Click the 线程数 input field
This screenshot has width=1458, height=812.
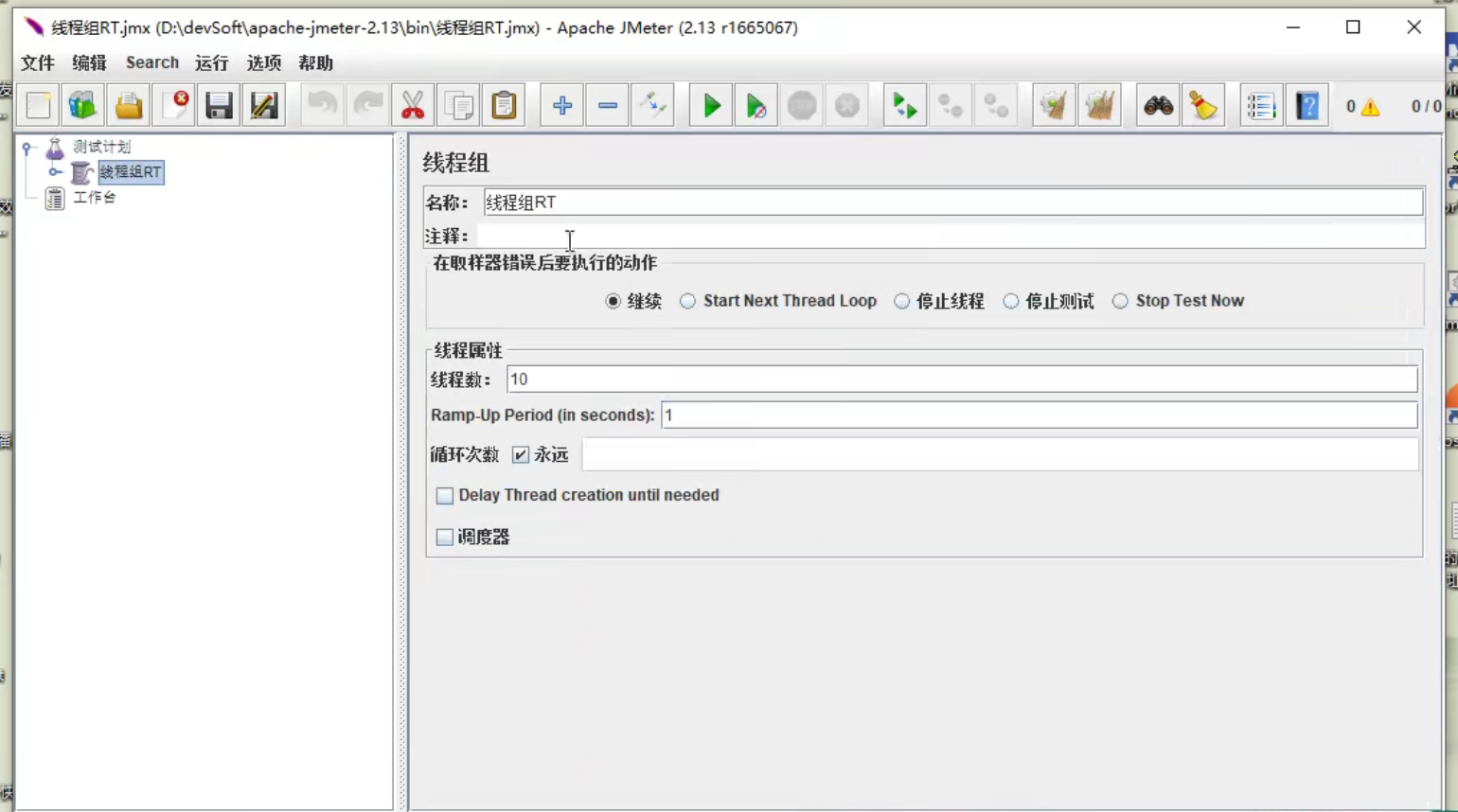(x=962, y=380)
